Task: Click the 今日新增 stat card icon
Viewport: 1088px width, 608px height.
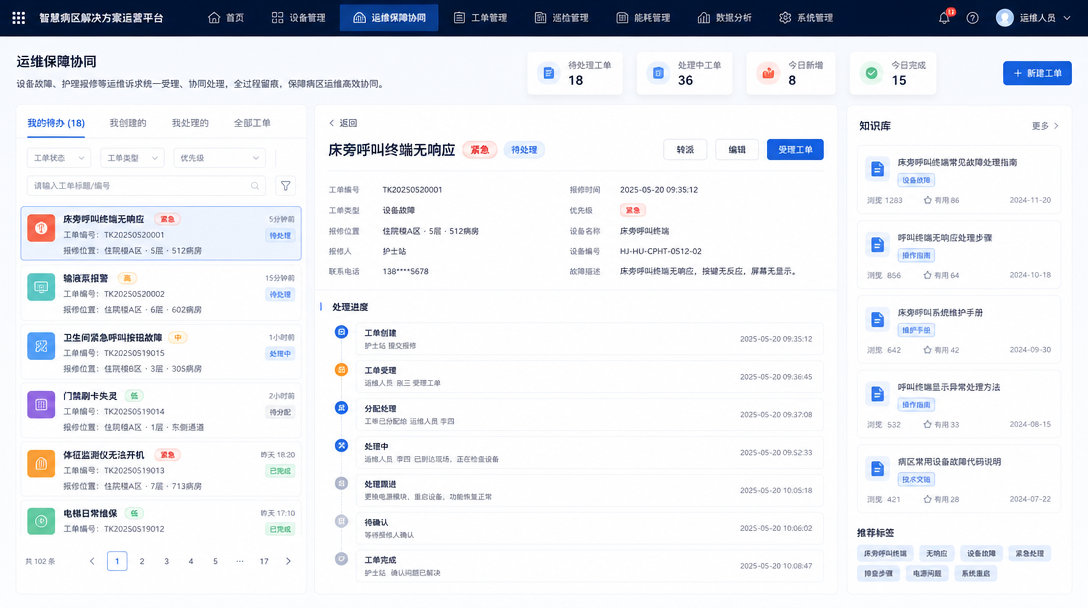Action: click(768, 73)
